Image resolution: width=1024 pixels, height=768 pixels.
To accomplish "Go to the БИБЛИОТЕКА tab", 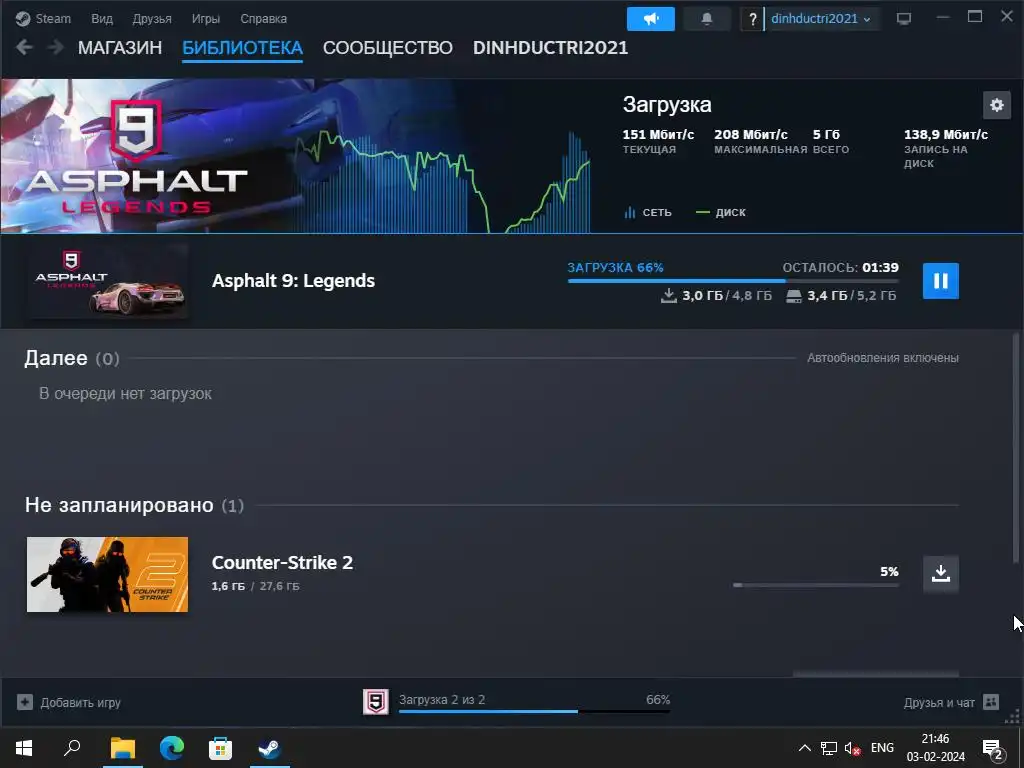I will (242, 48).
